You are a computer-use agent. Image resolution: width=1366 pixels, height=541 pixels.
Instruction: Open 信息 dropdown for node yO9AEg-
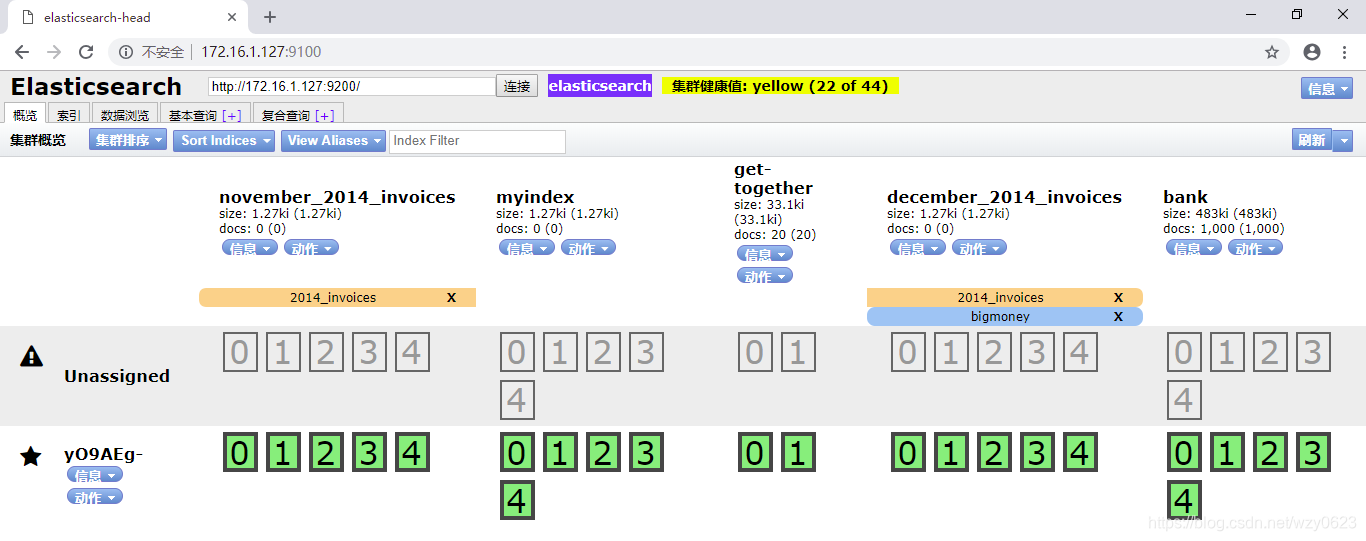pos(95,475)
